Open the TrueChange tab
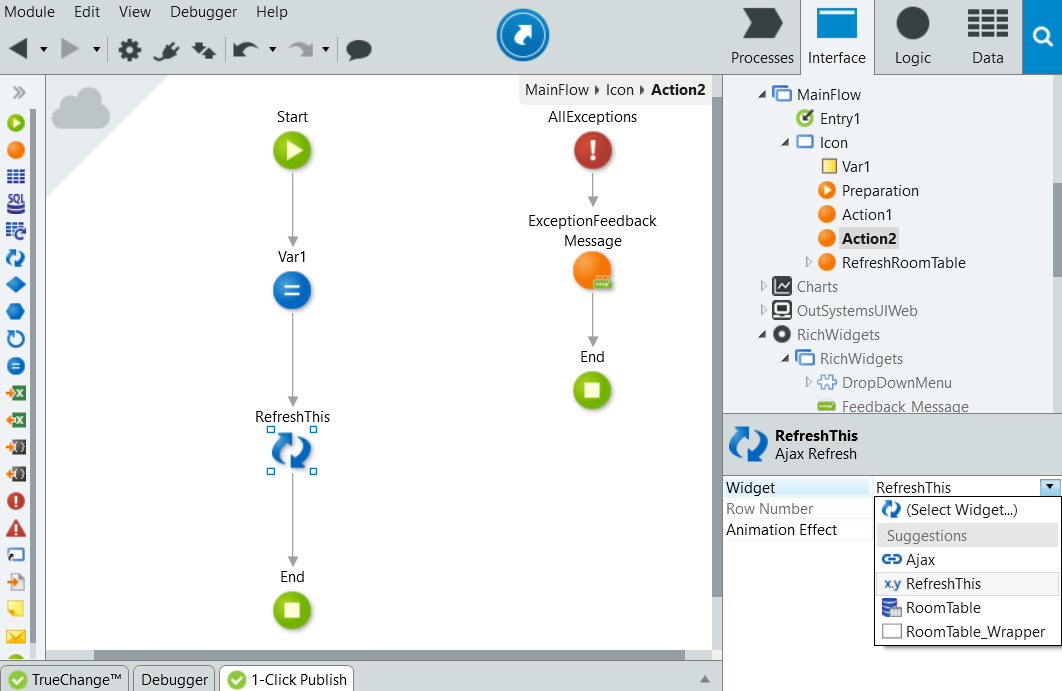 [65, 679]
